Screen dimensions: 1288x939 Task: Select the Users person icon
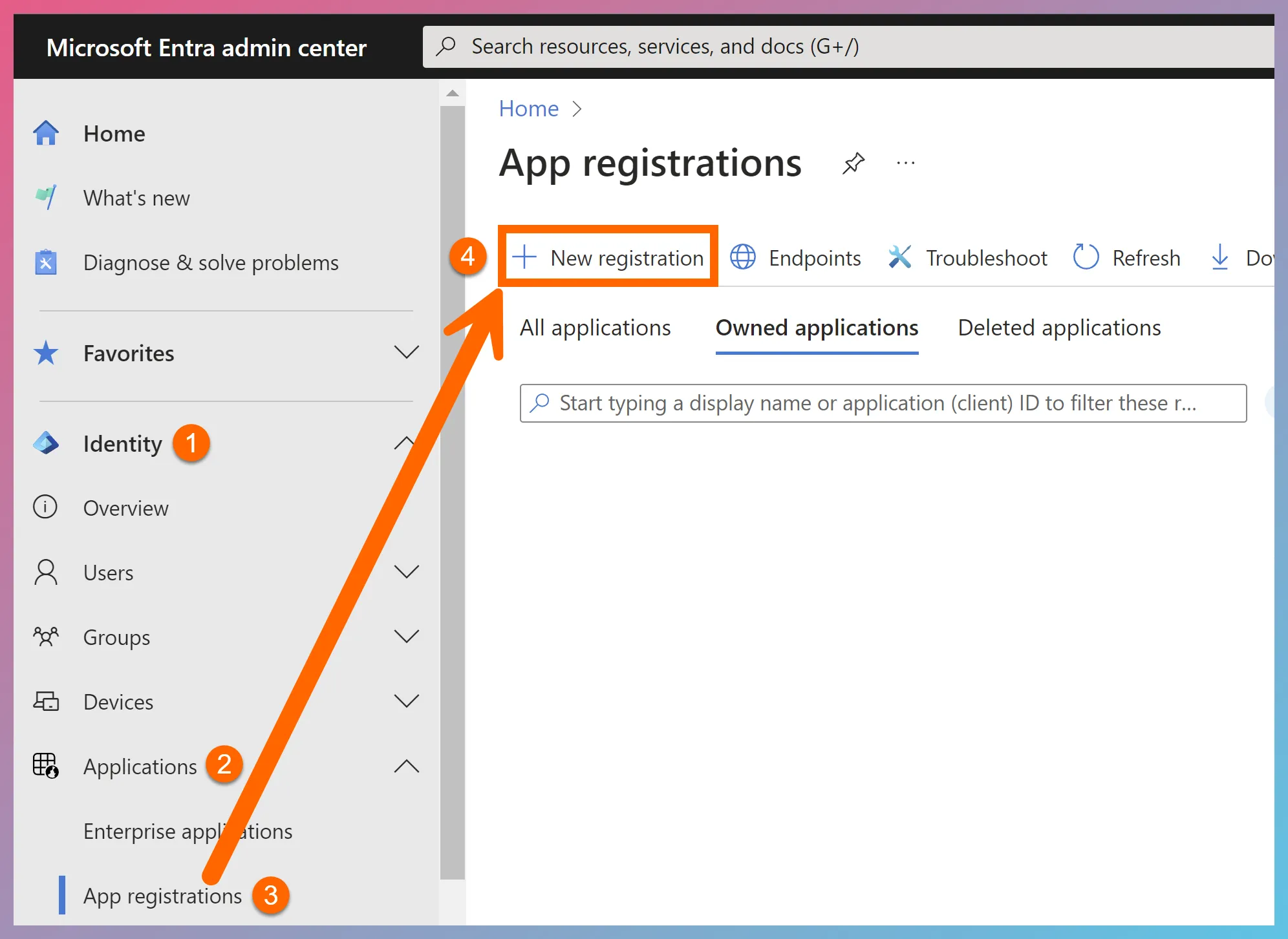pyautogui.click(x=45, y=573)
